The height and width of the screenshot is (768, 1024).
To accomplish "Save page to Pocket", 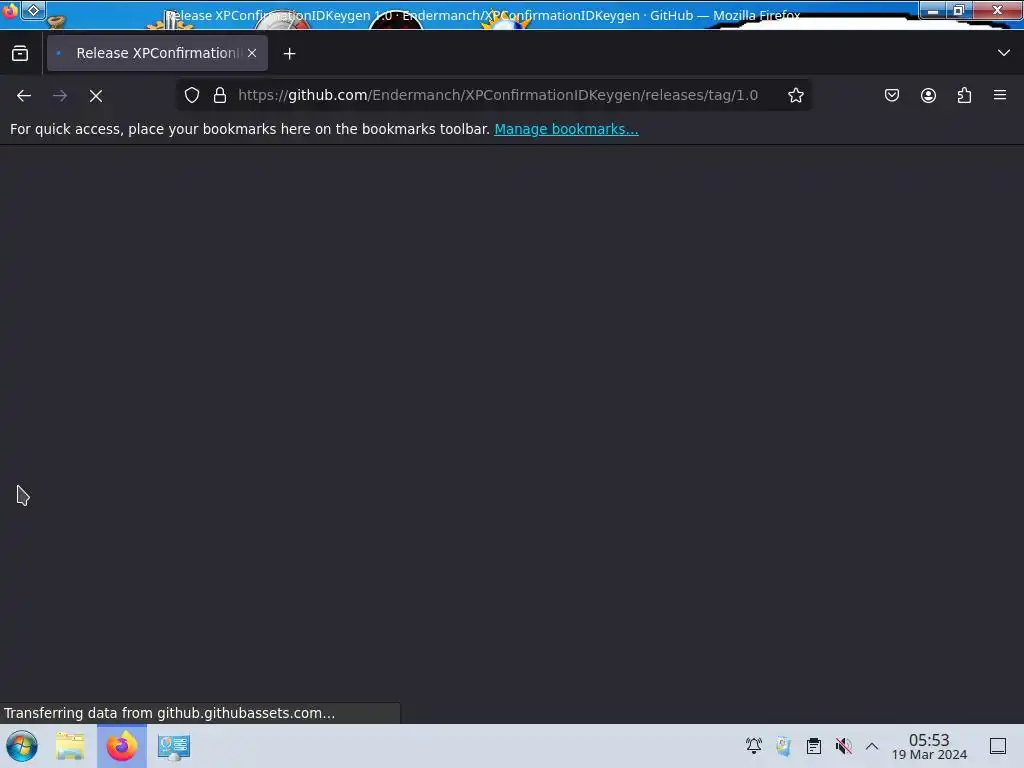I will 892,95.
